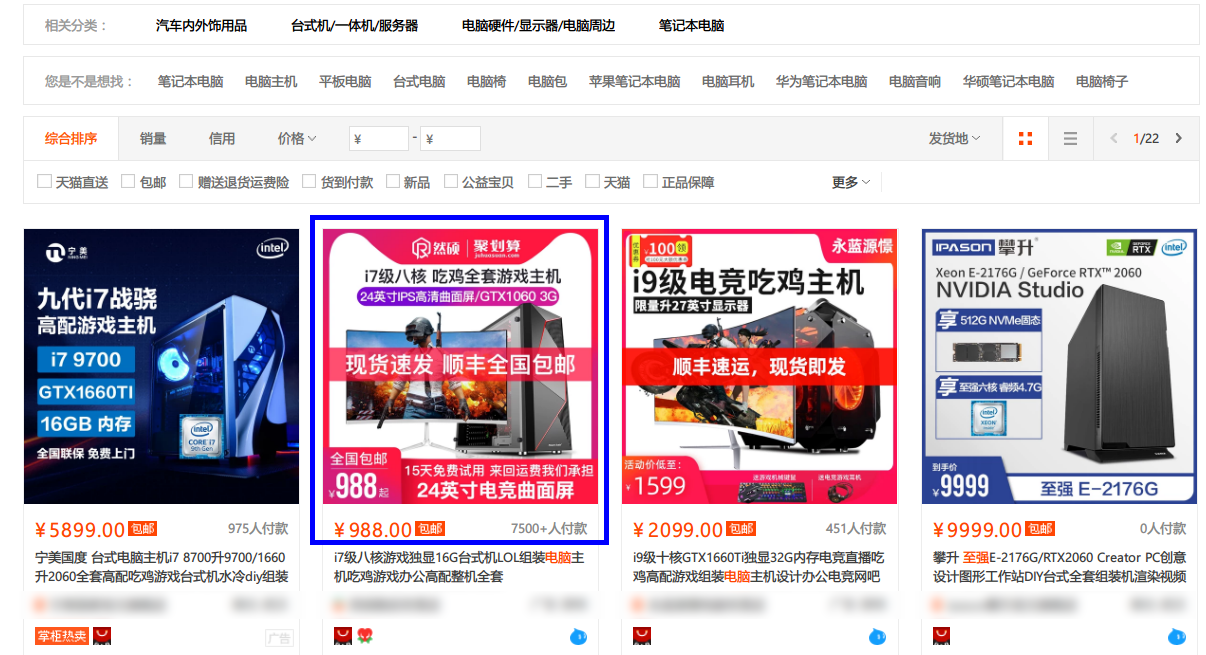Open Wangwang chat for the ¥2099 listing
Image resolution: width=1206 pixels, height=655 pixels.
pyautogui.click(x=877, y=636)
